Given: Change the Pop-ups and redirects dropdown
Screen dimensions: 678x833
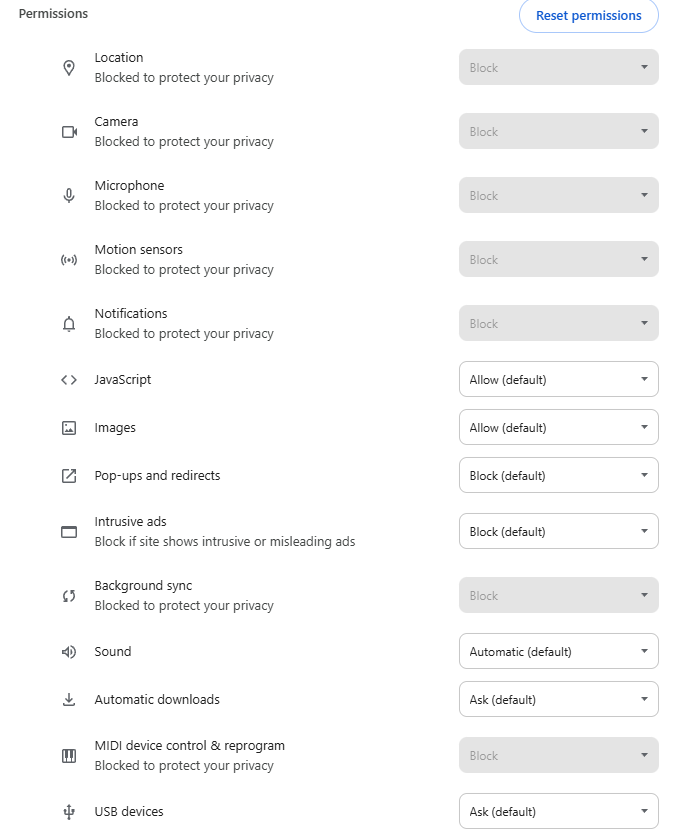Looking at the screenshot, I should pos(558,476).
